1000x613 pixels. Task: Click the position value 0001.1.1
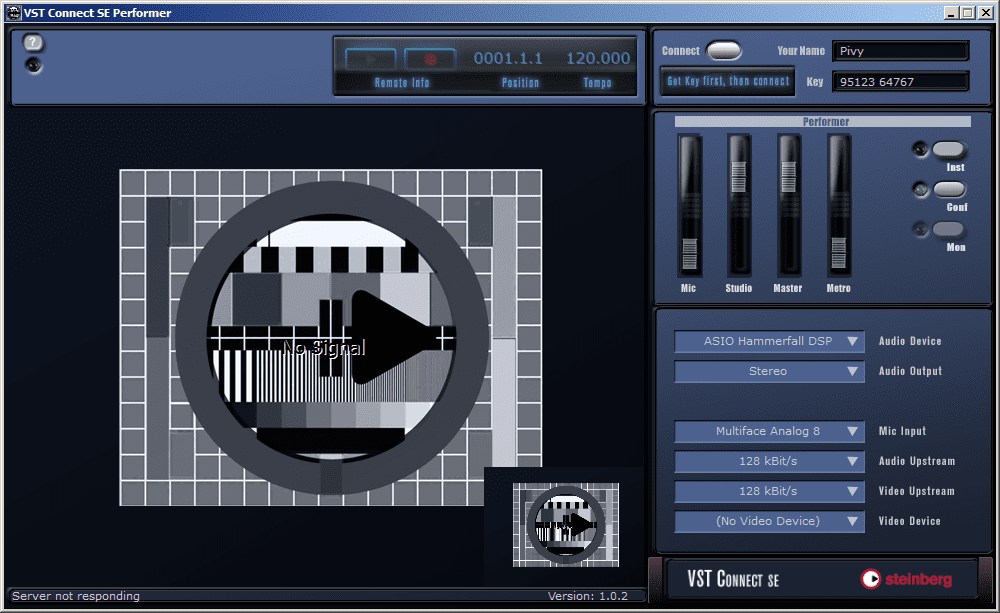click(x=508, y=59)
